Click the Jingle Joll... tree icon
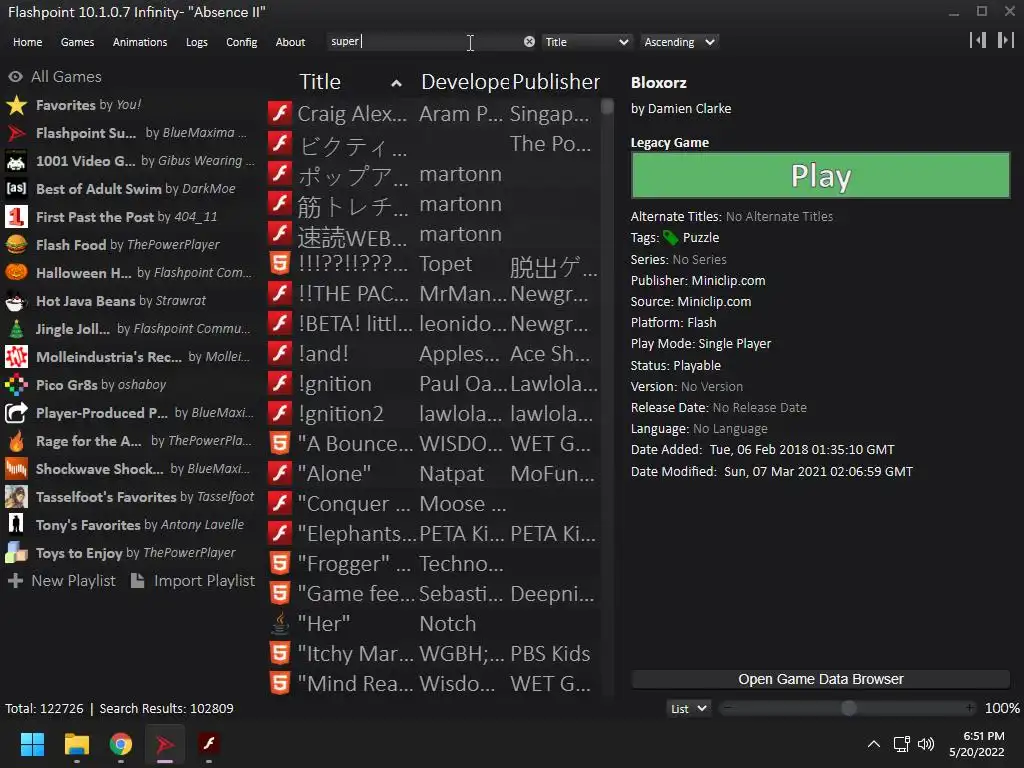1024x768 pixels. (16, 329)
